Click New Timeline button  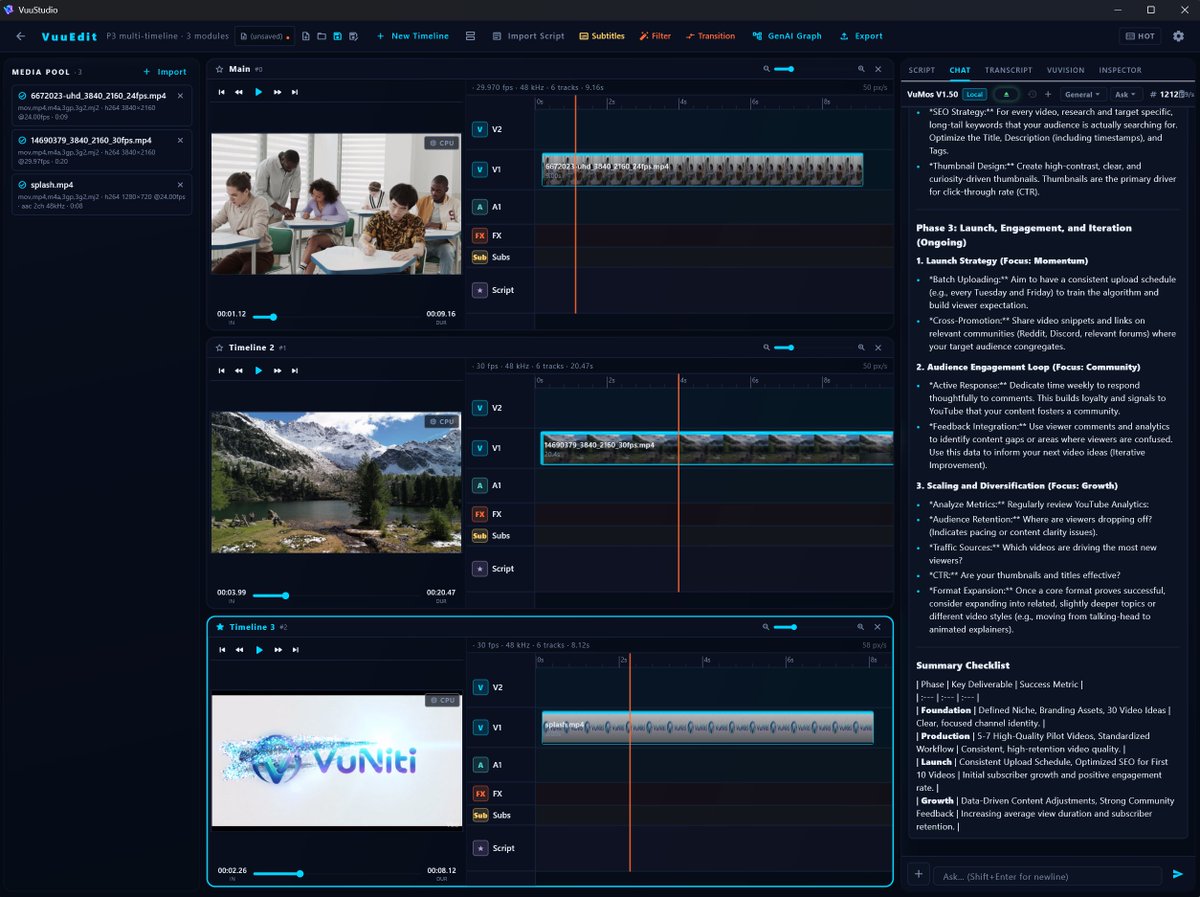click(x=412, y=36)
